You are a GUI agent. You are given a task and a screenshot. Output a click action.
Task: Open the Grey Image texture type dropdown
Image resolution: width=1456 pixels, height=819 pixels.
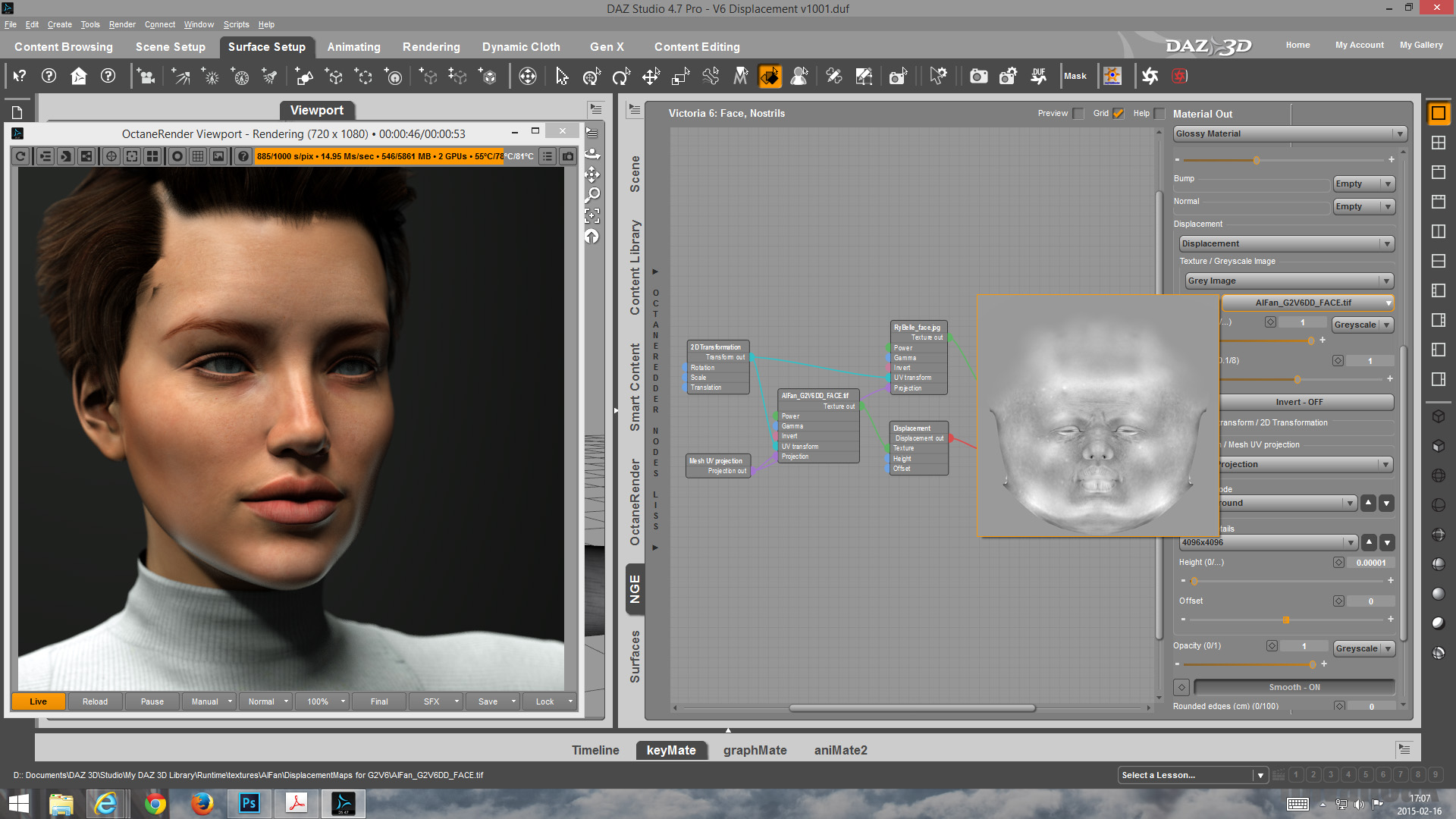(1289, 281)
